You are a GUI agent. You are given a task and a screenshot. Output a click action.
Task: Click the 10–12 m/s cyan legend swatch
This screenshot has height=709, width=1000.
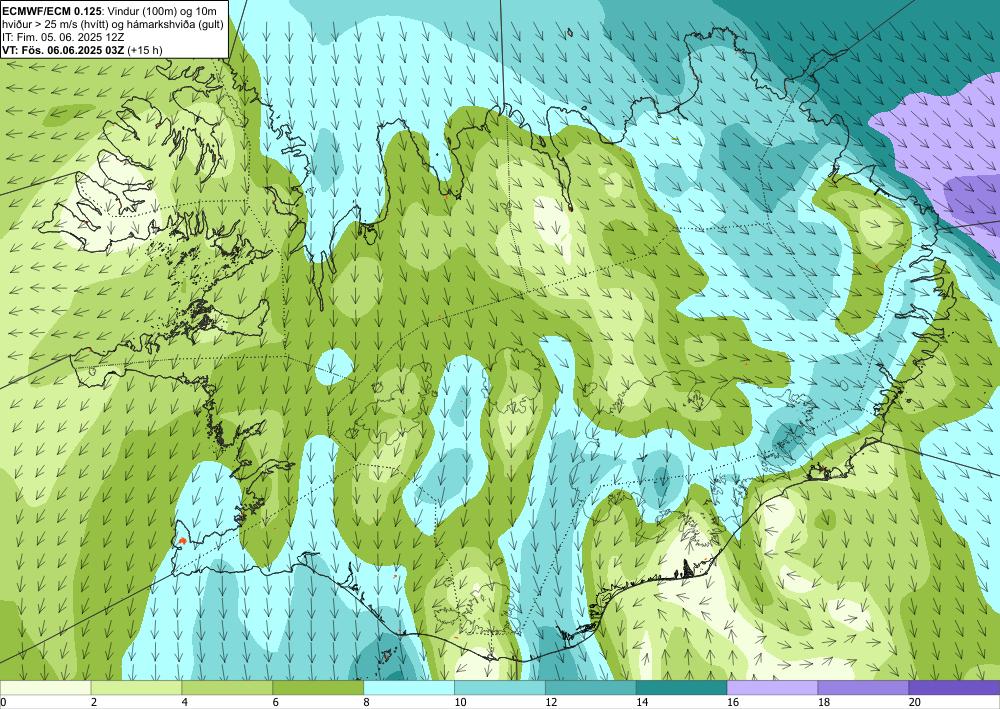pyautogui.click(x=500, y=688)
